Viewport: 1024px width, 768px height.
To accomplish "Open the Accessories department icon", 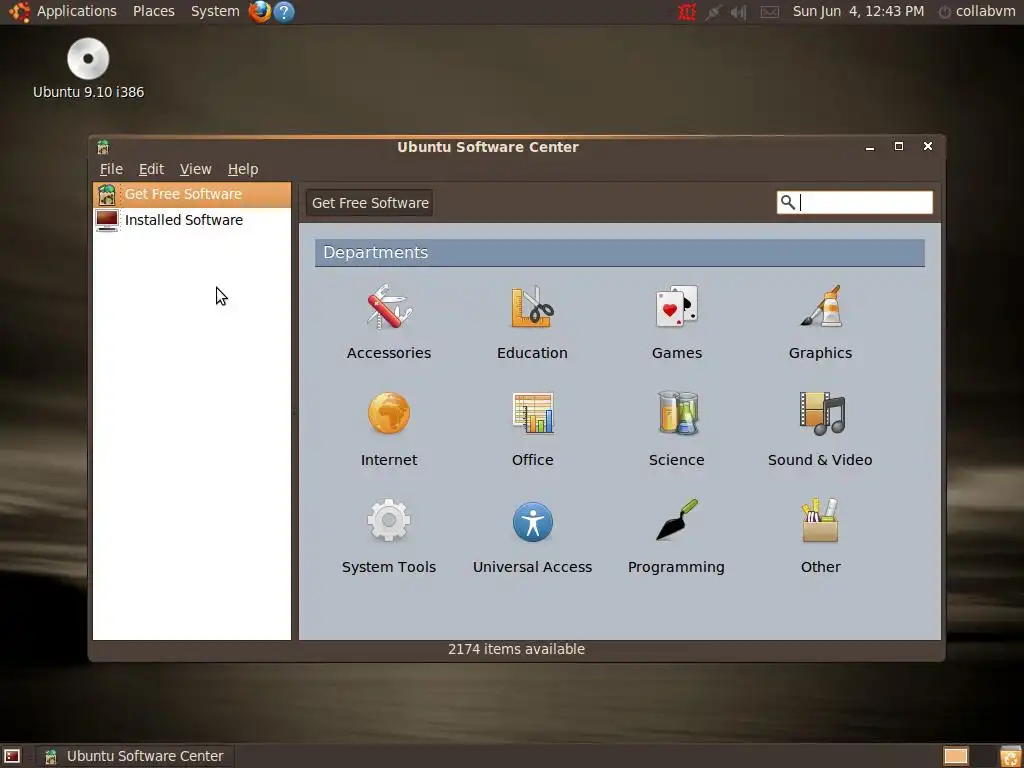I will pos(389,306).
